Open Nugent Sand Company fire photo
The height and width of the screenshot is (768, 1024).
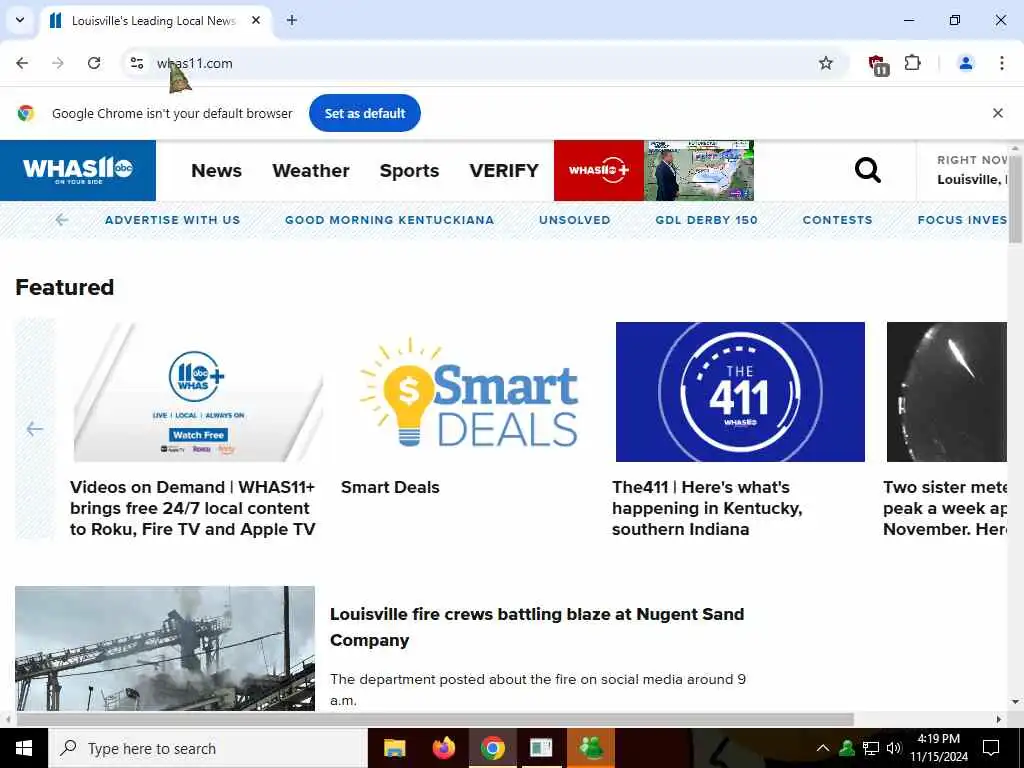pyautogui.click(x=165, y=648)
